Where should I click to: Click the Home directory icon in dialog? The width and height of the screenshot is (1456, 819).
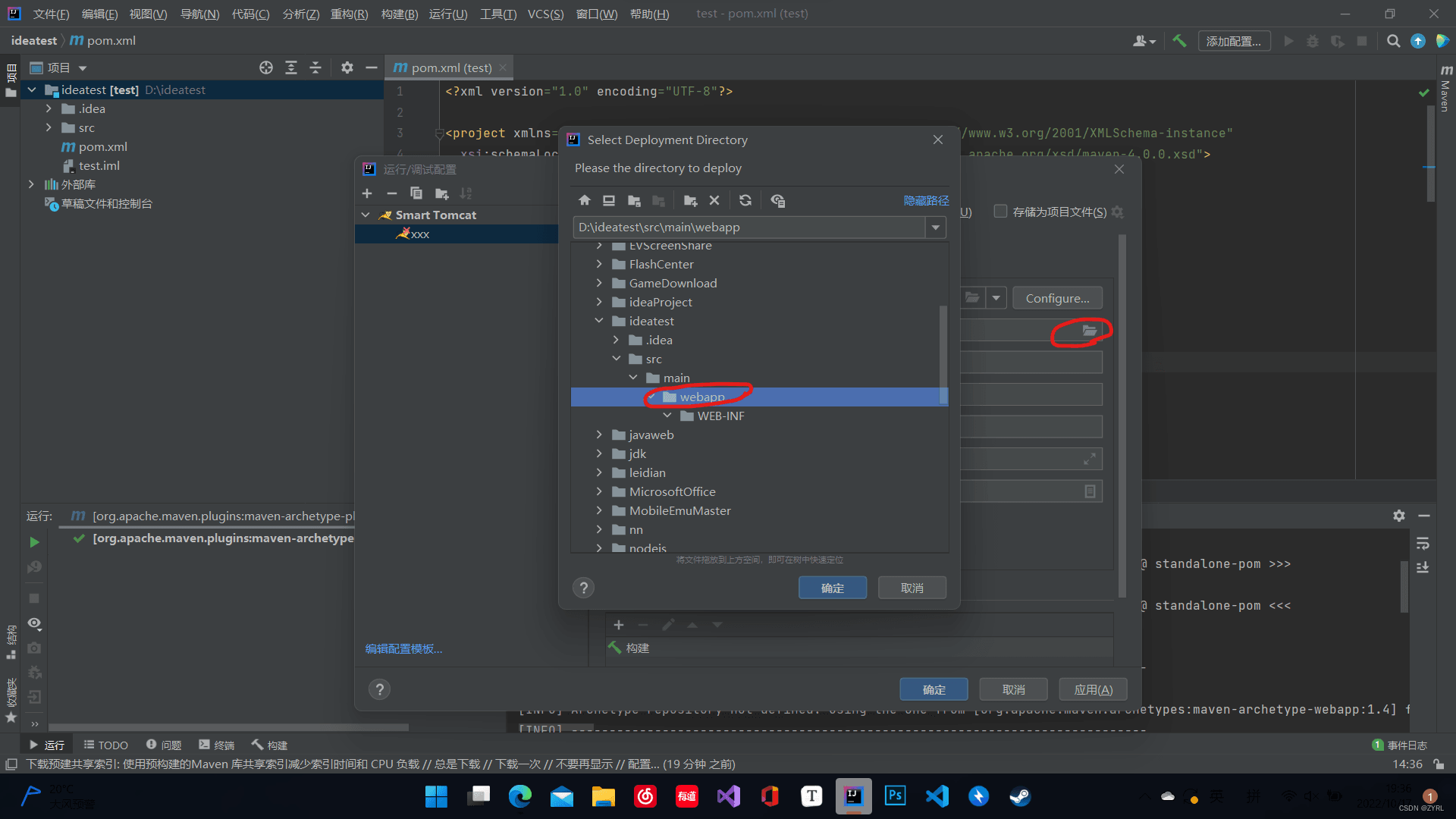tap(584, 201)
